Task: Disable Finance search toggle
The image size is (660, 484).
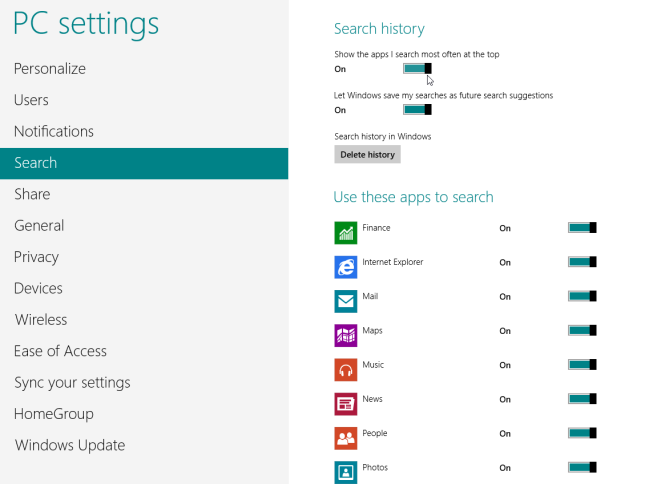Action: pos(582,228)
